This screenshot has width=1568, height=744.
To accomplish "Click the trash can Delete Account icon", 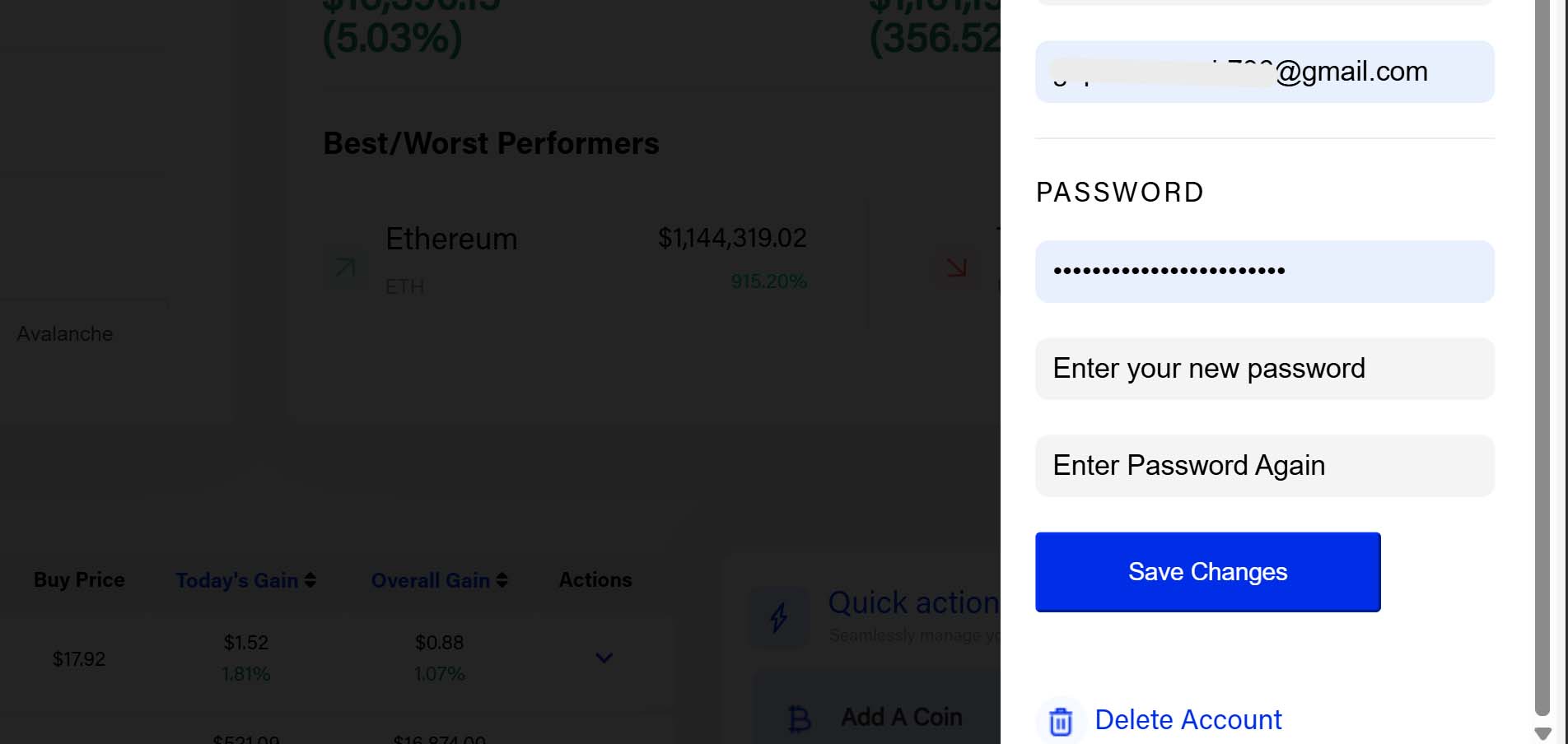I will coord(1060,721).
